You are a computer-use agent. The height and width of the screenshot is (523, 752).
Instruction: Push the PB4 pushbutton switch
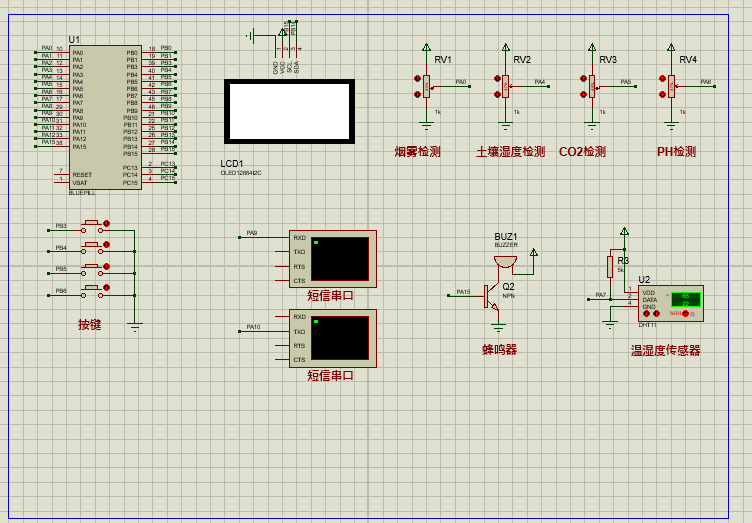click(92, 248)
